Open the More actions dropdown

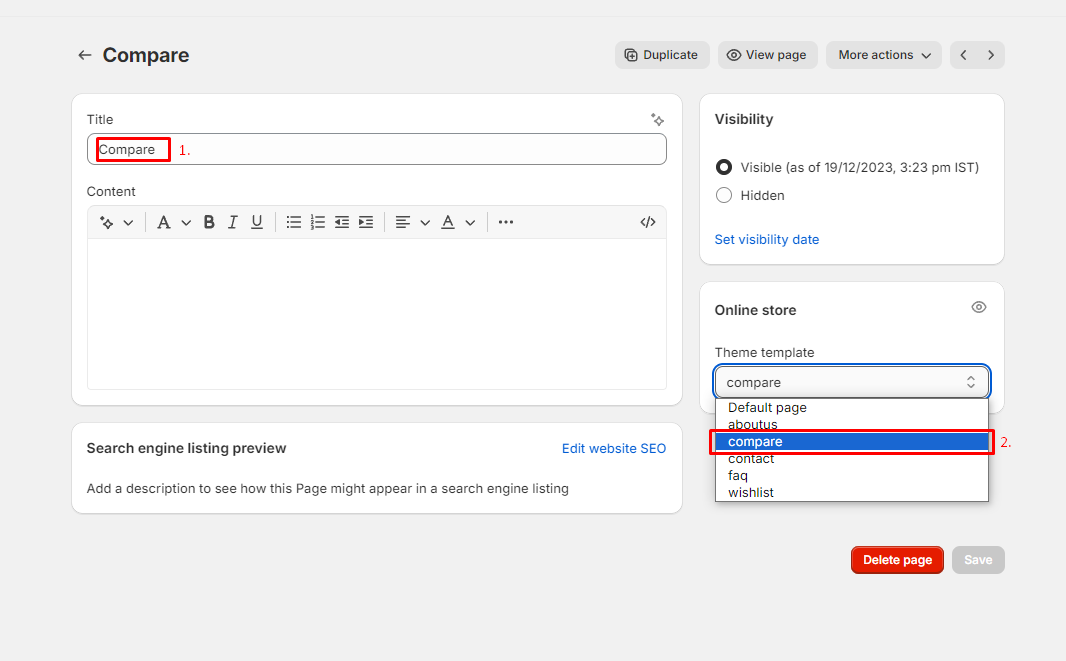point(884,55)
